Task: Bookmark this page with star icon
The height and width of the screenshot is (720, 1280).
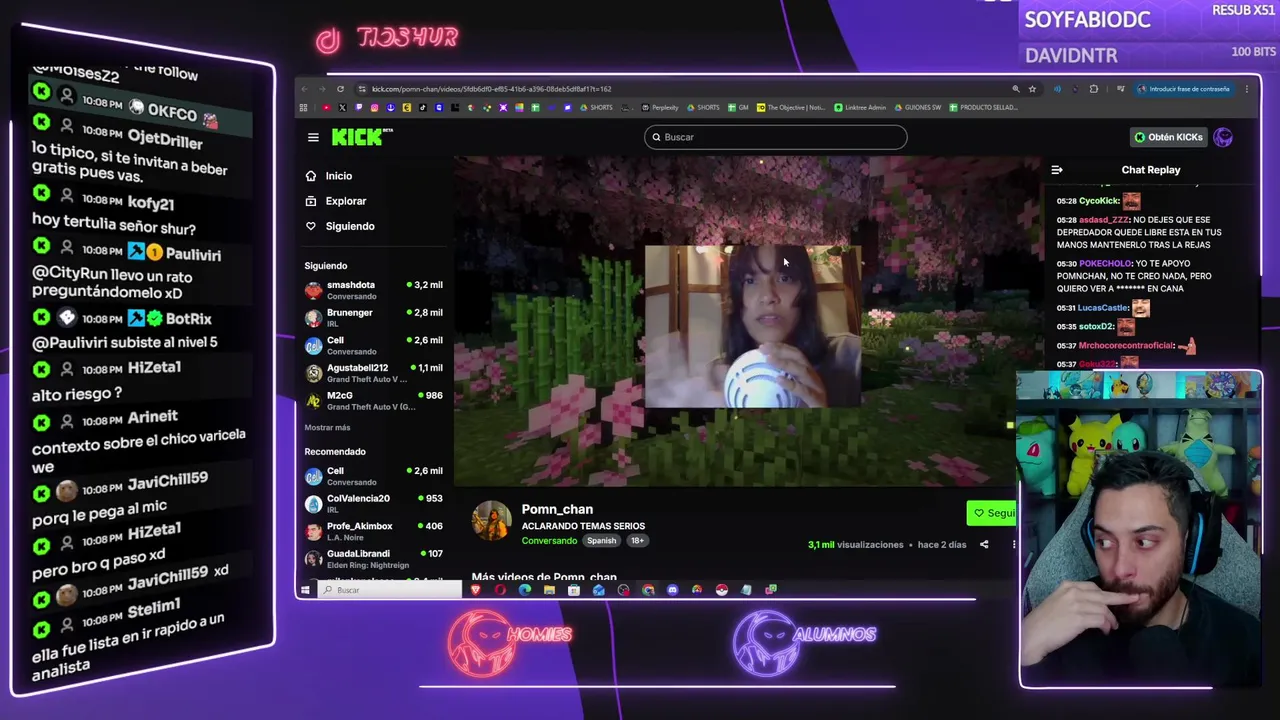Action: (1032, 89)
